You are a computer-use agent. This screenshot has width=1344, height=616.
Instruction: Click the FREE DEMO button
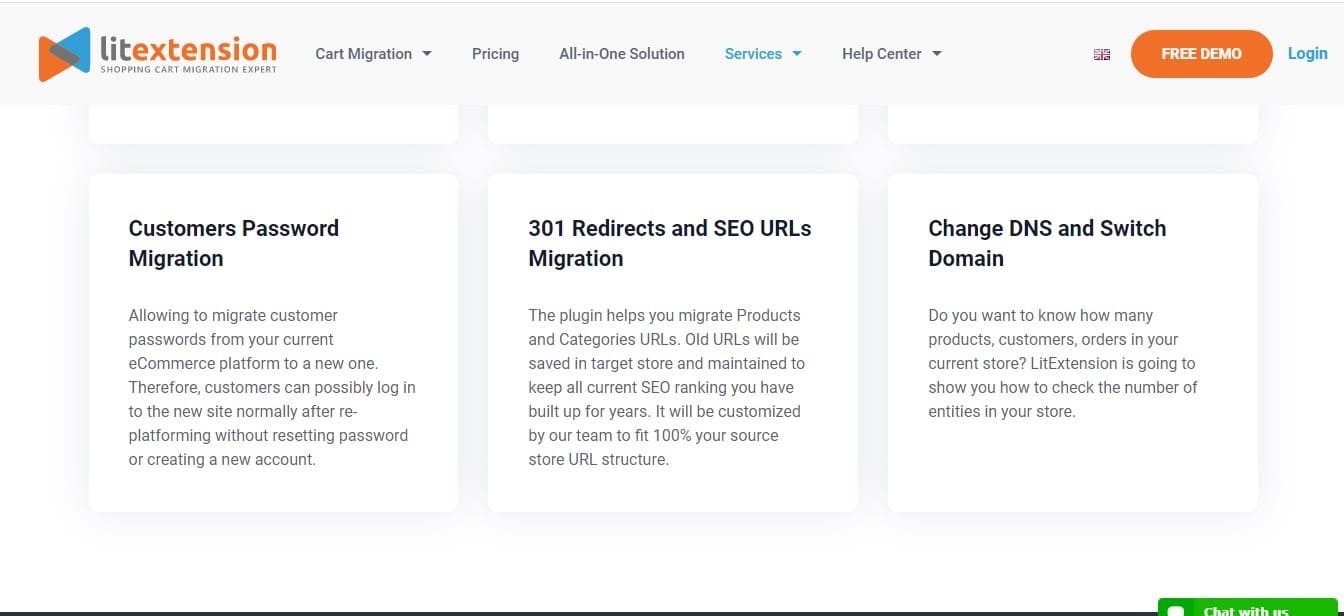pyautogui.click(x=1201, y=54)
